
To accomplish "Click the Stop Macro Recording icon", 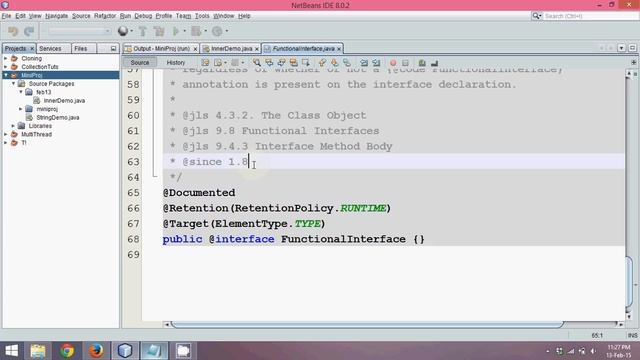I will pos(405,63).
